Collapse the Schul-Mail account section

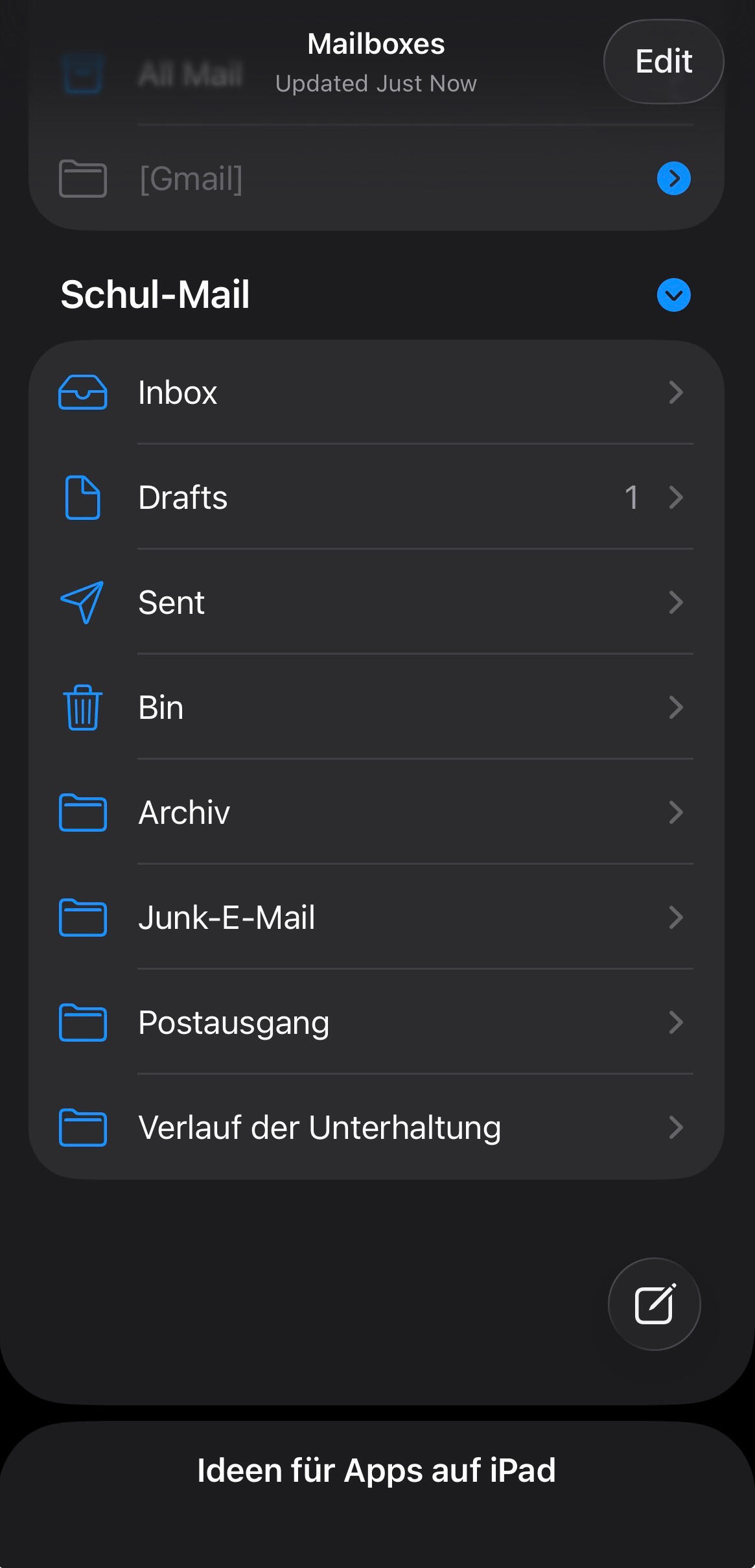[x=673, y=295]
